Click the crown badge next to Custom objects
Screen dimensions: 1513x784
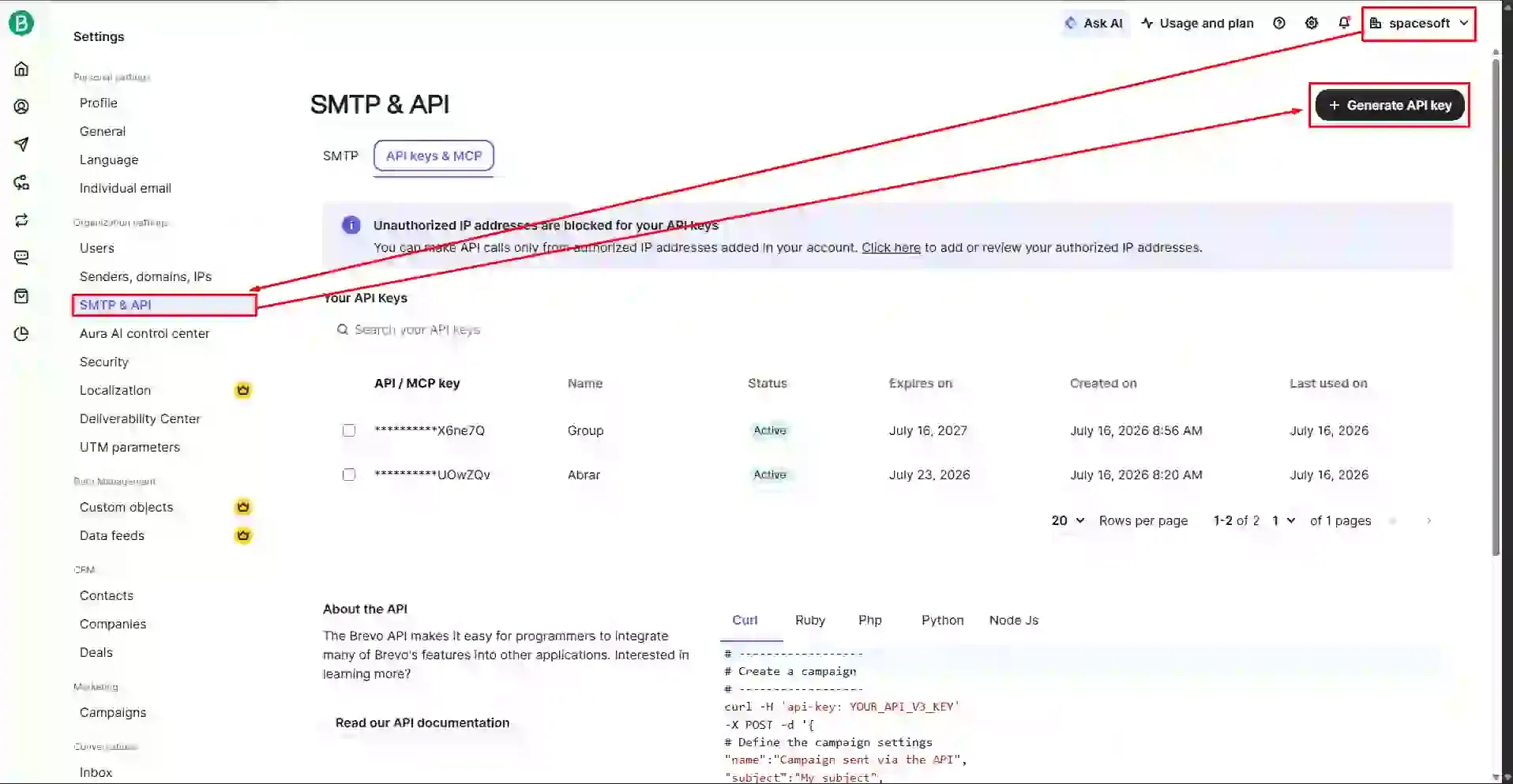pos(243,507)
